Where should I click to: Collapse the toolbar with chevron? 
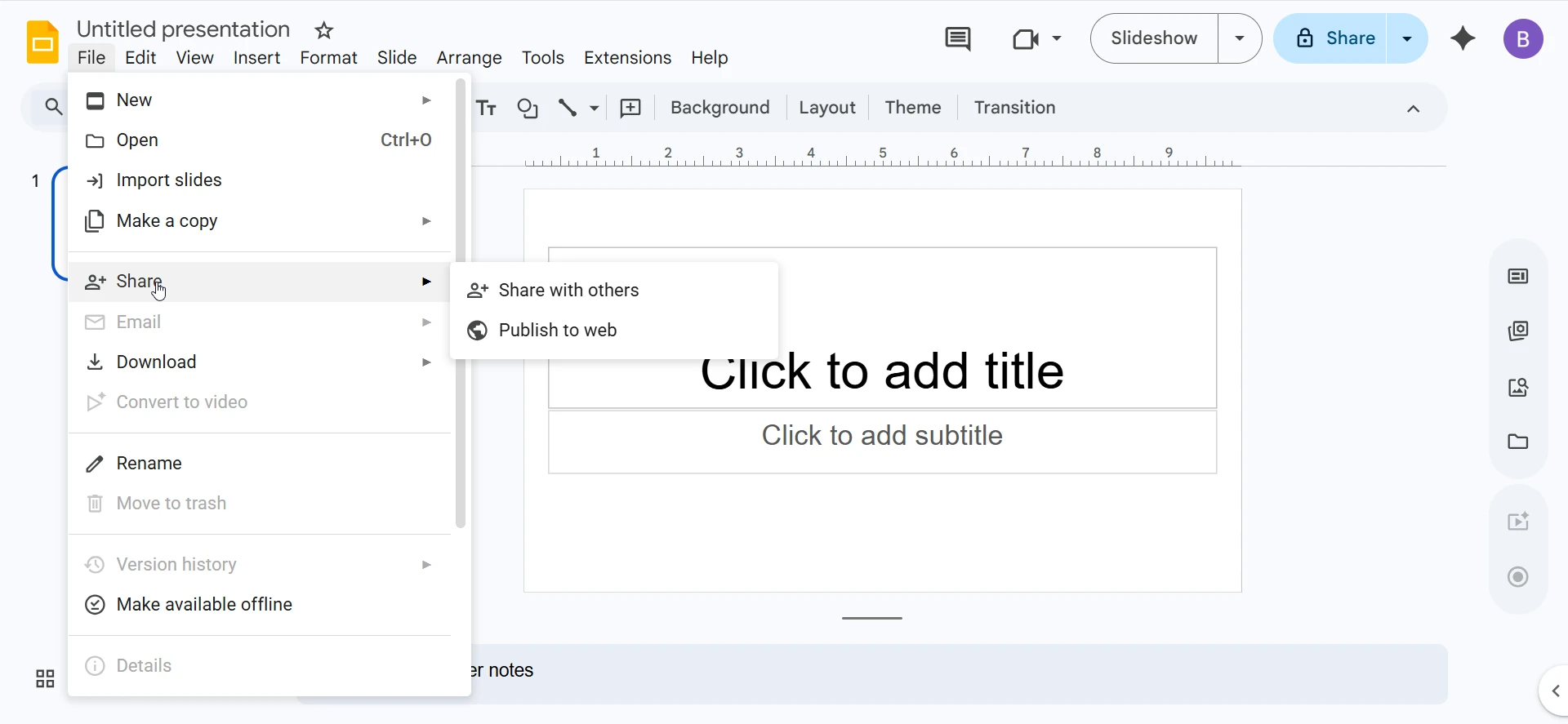1413,109
